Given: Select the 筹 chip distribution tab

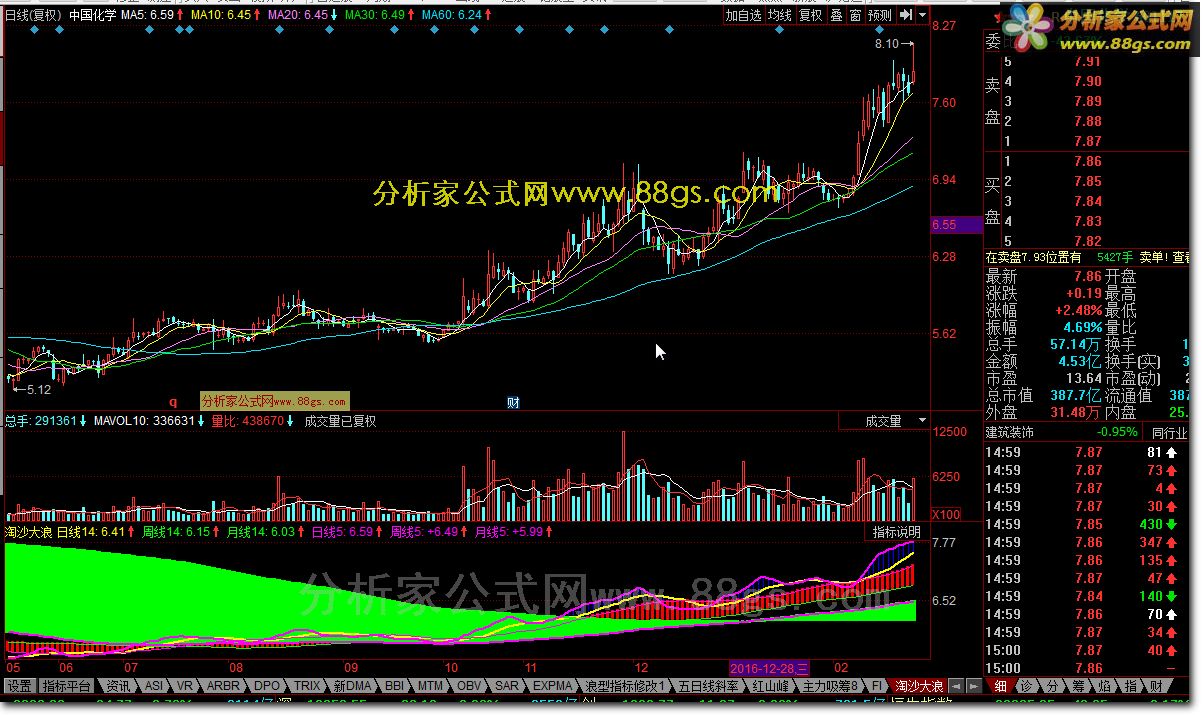Looking at the screenshot, I should coord(1078,686).
